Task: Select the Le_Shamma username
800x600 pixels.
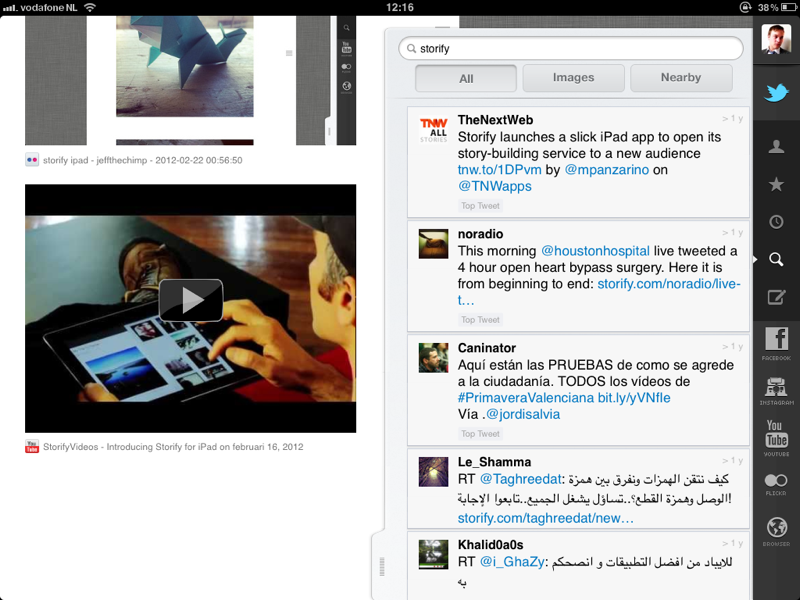Action: point(494,462)
